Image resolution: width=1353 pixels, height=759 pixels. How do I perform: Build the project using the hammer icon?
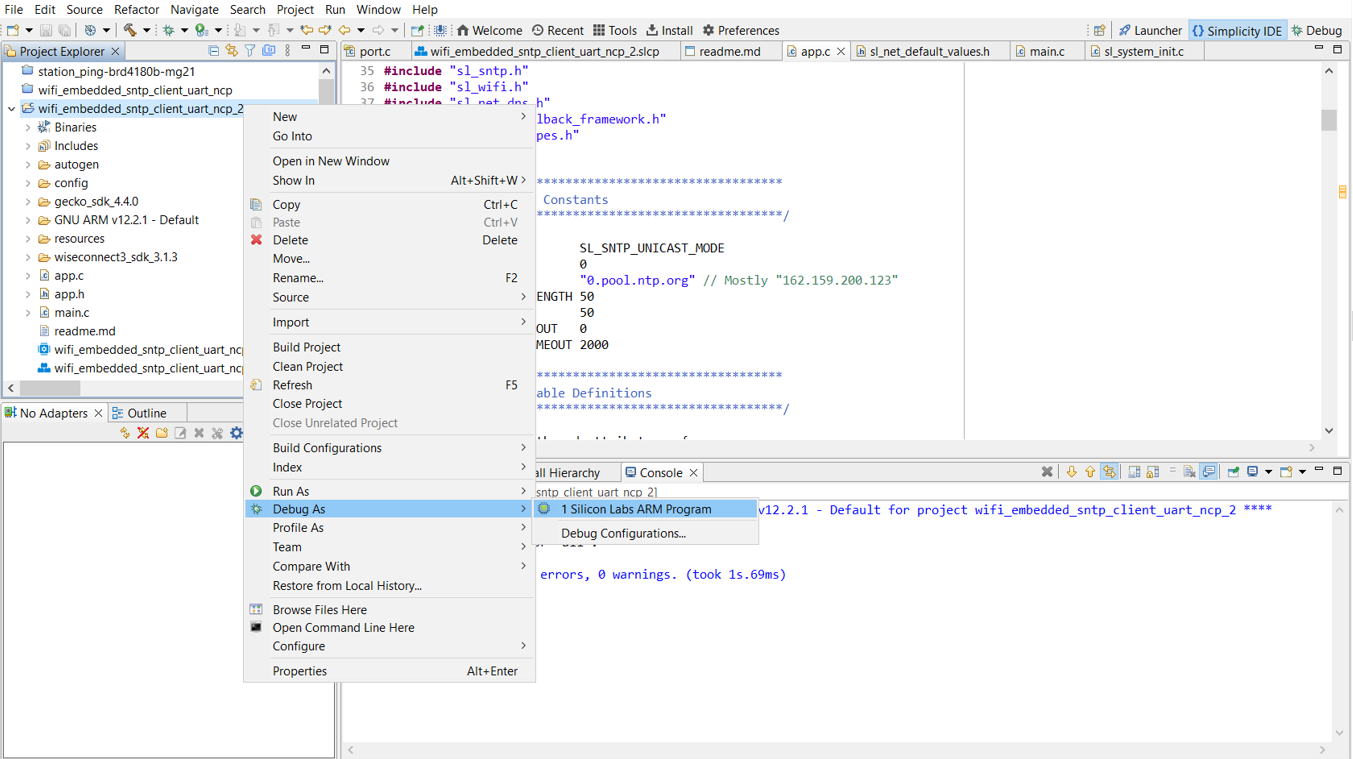131,31
